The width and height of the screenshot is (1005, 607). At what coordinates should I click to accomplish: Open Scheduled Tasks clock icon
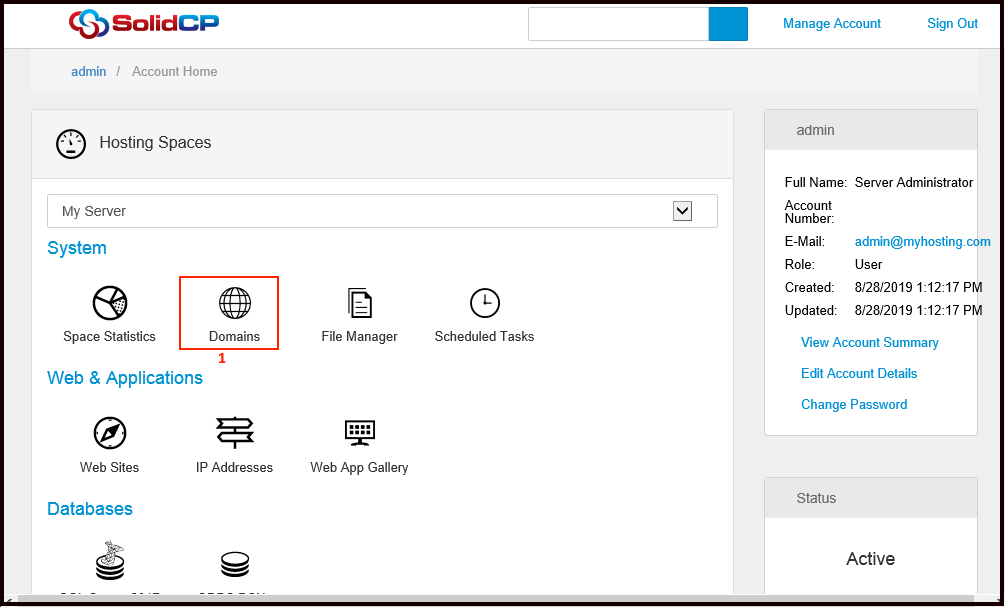tap(484, 302)
